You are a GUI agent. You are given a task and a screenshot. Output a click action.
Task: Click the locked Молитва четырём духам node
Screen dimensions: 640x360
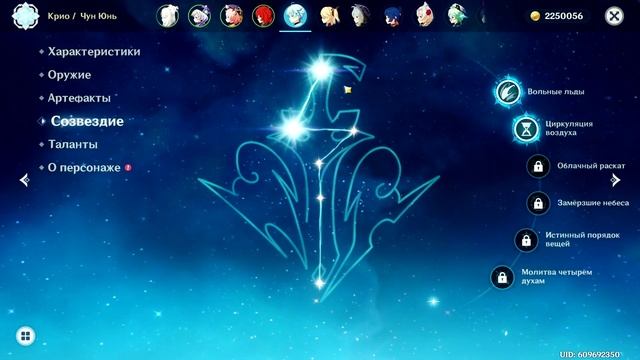502,277
